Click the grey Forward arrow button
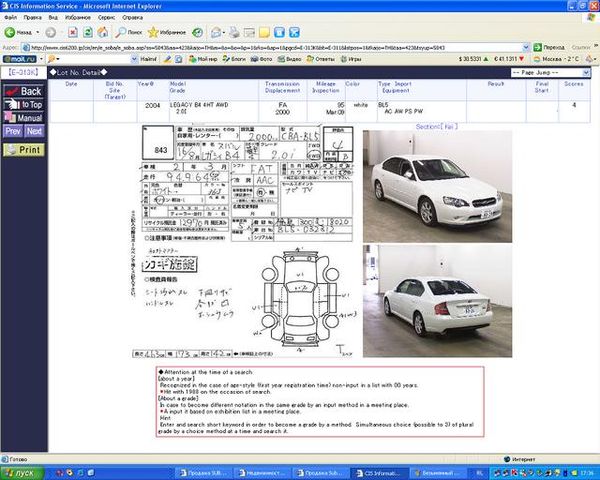The height and width of the screenshot is (480, 600). click(51, 33)
